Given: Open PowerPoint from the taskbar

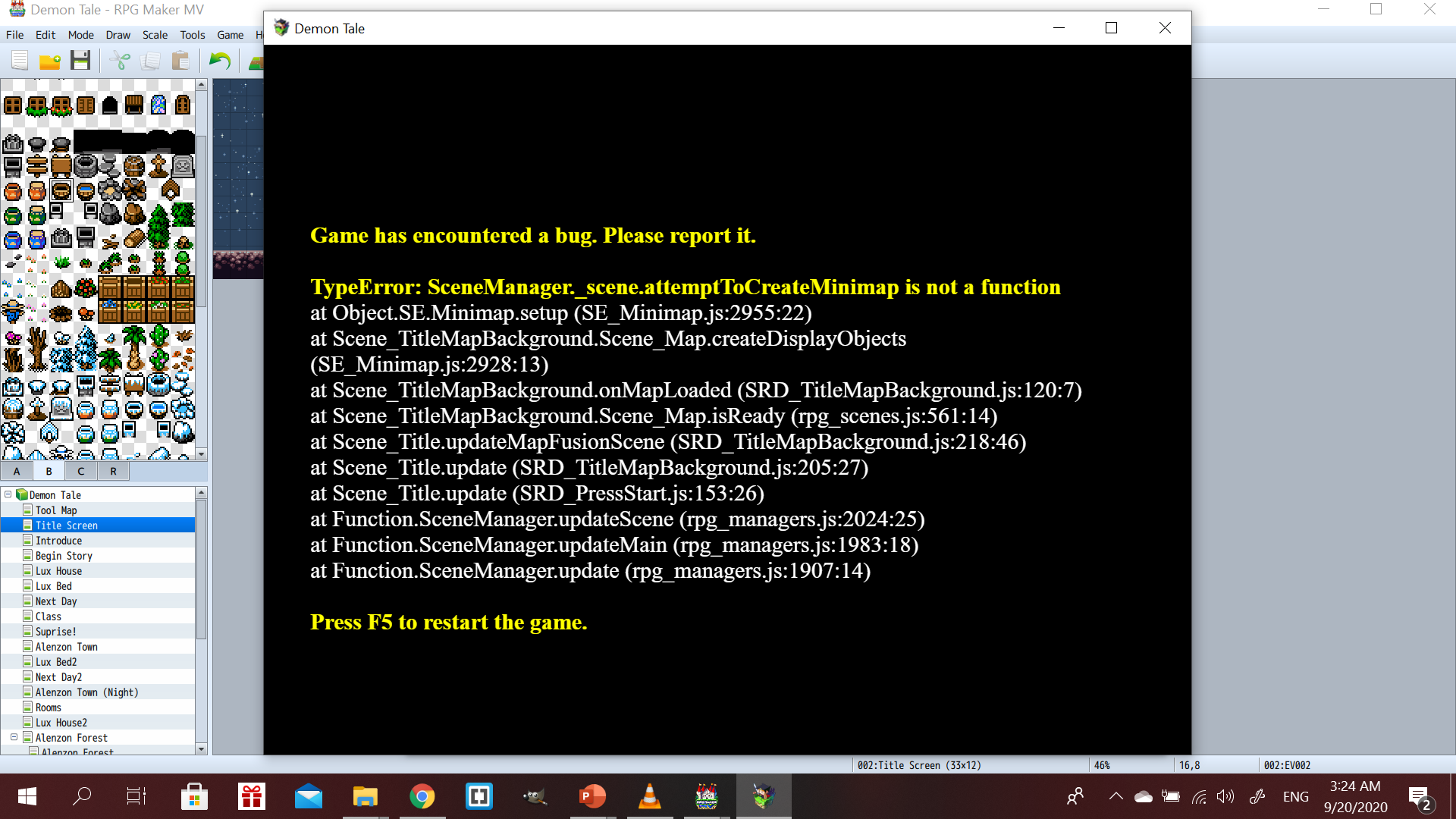Looking at the screenshot, I should pos(593,796).
